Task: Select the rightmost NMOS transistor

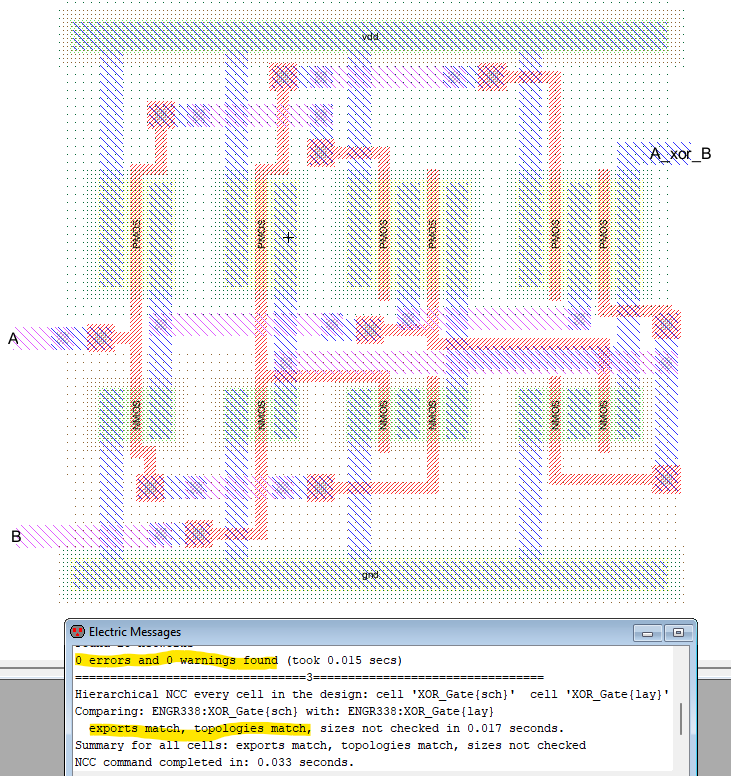Action: click(603, 414)
